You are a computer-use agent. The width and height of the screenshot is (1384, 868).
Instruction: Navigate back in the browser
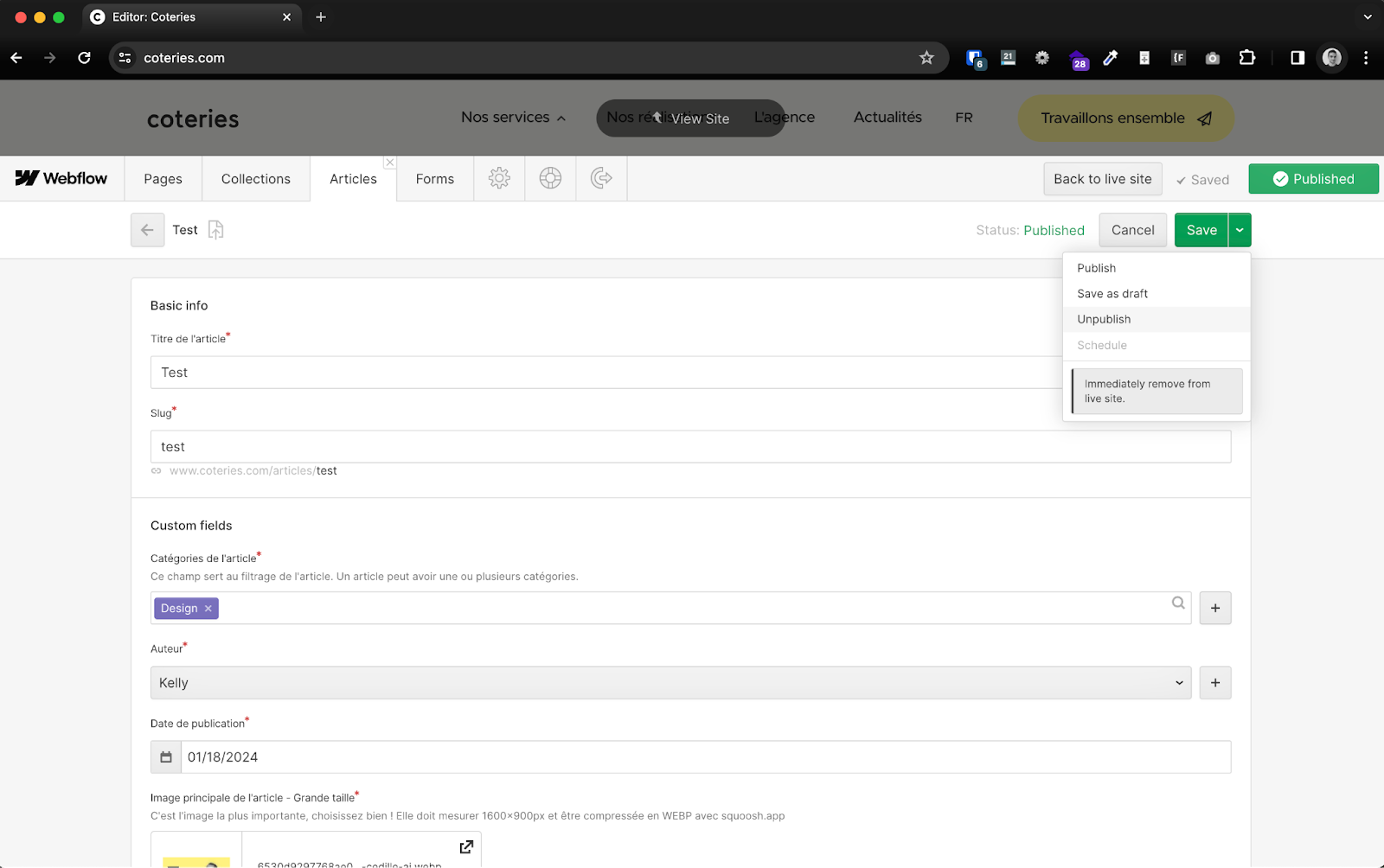16,58
